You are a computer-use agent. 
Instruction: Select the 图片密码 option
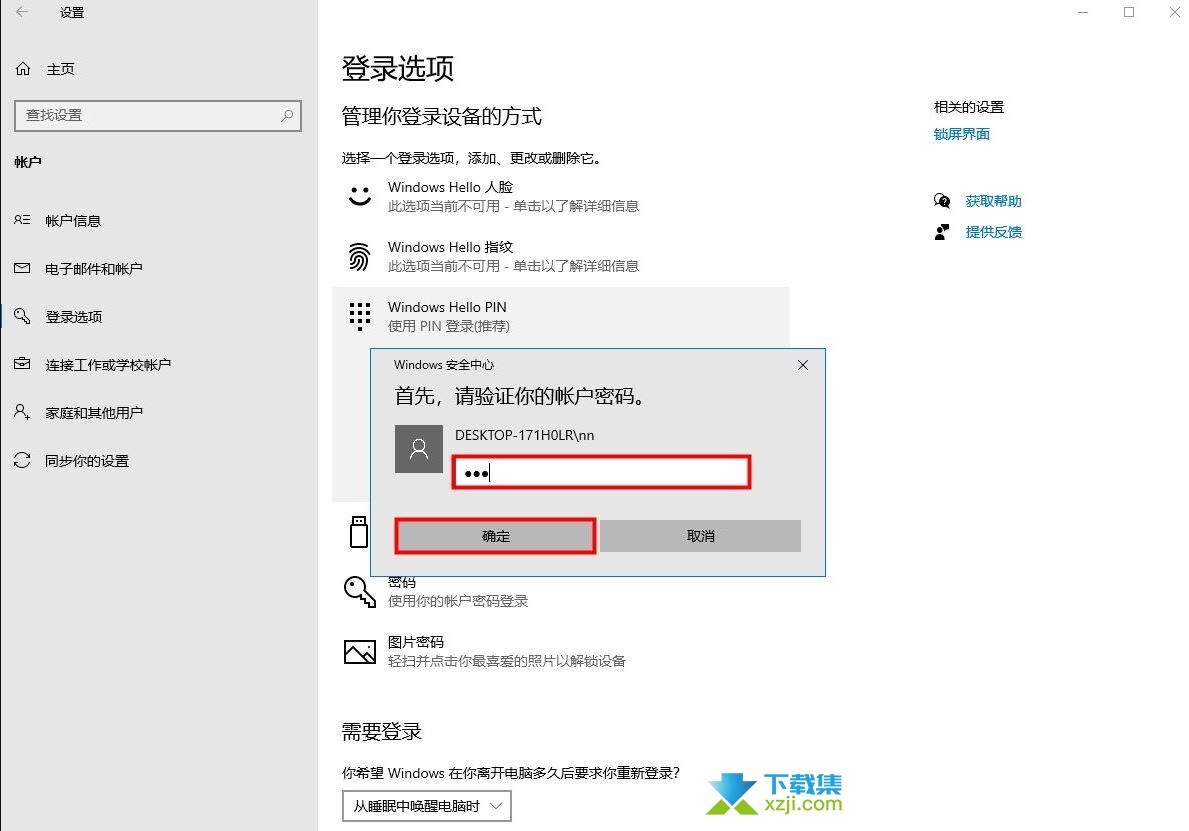[x=561, y=651]
